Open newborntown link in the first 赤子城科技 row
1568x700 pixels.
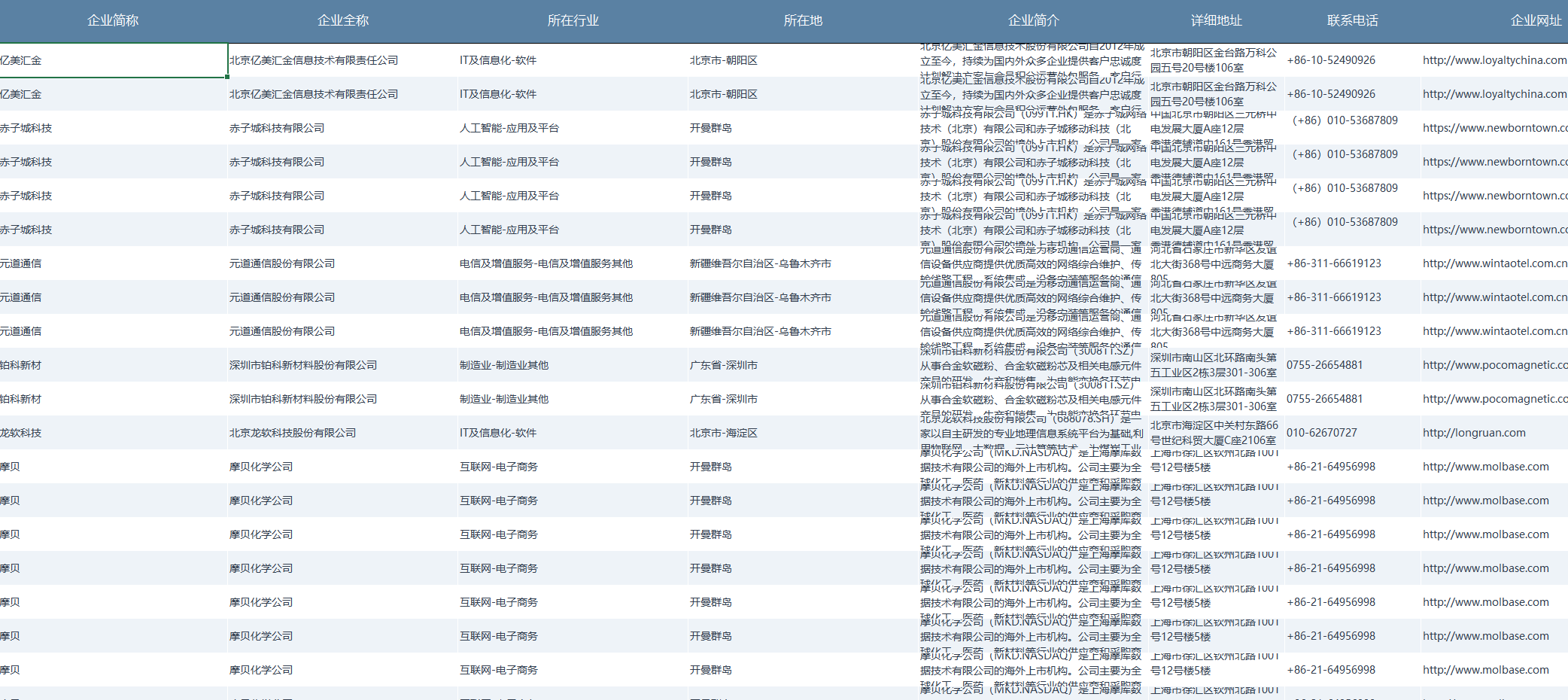(1494, 128)
